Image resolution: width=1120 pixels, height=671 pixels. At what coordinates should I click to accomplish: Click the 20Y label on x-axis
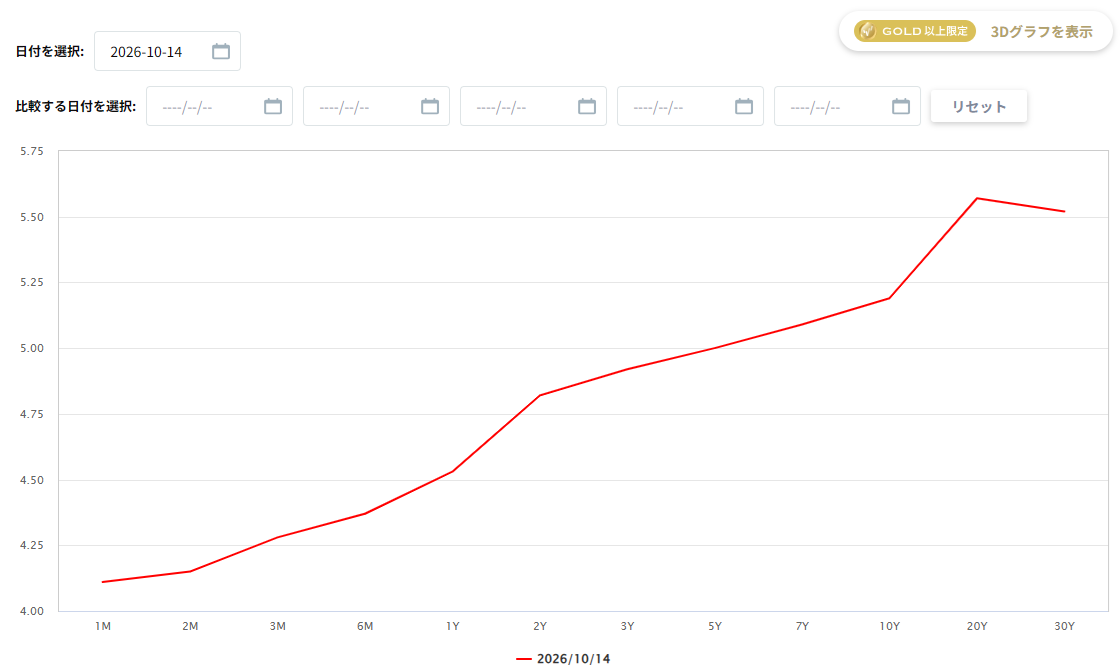coord(977,626)
